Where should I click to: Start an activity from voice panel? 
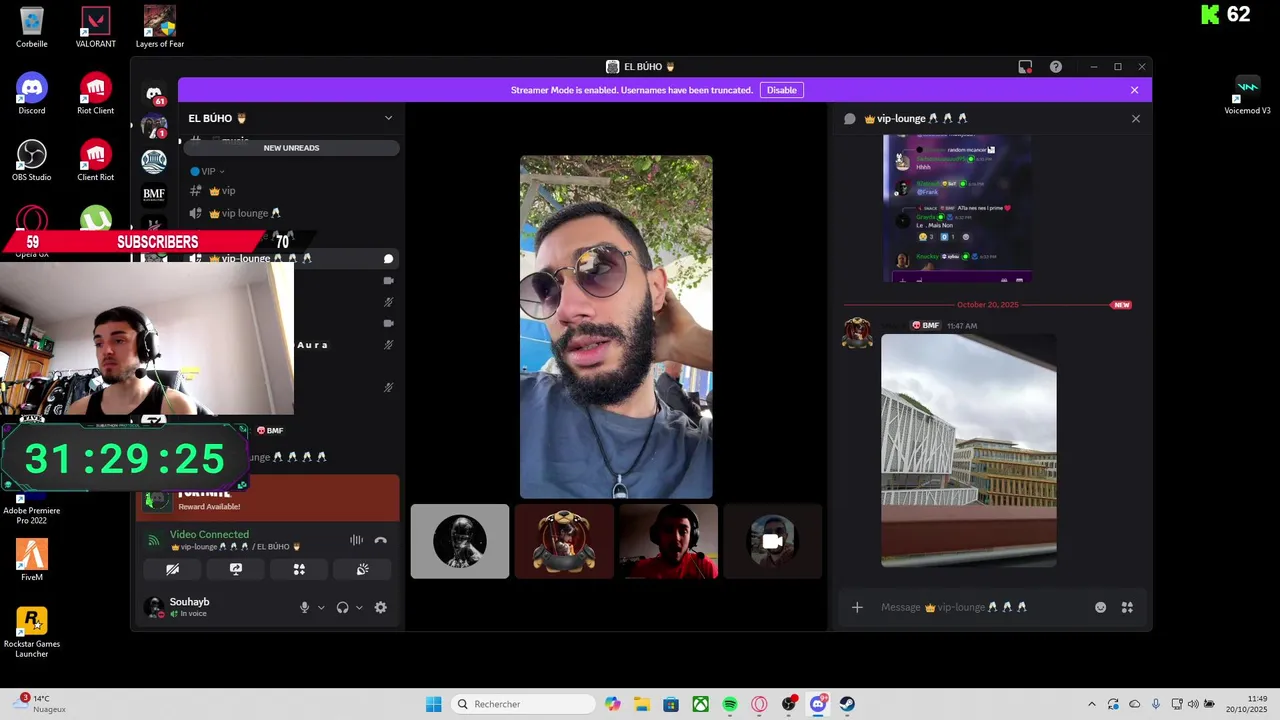coord(299,569)
